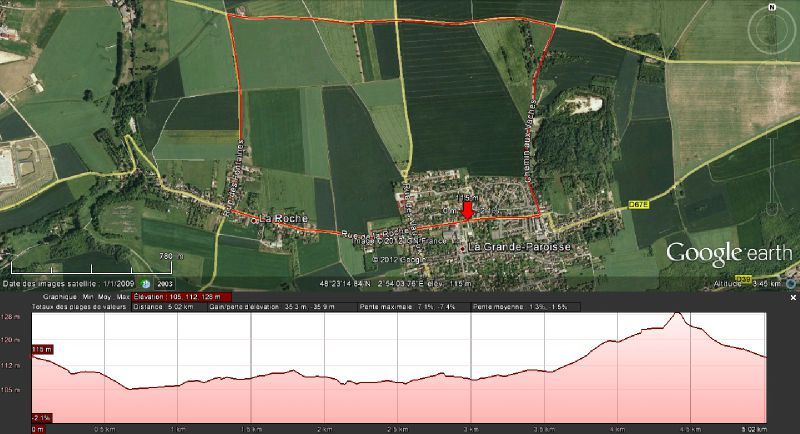Click the La Roche placemark dot

coord(255,220)
